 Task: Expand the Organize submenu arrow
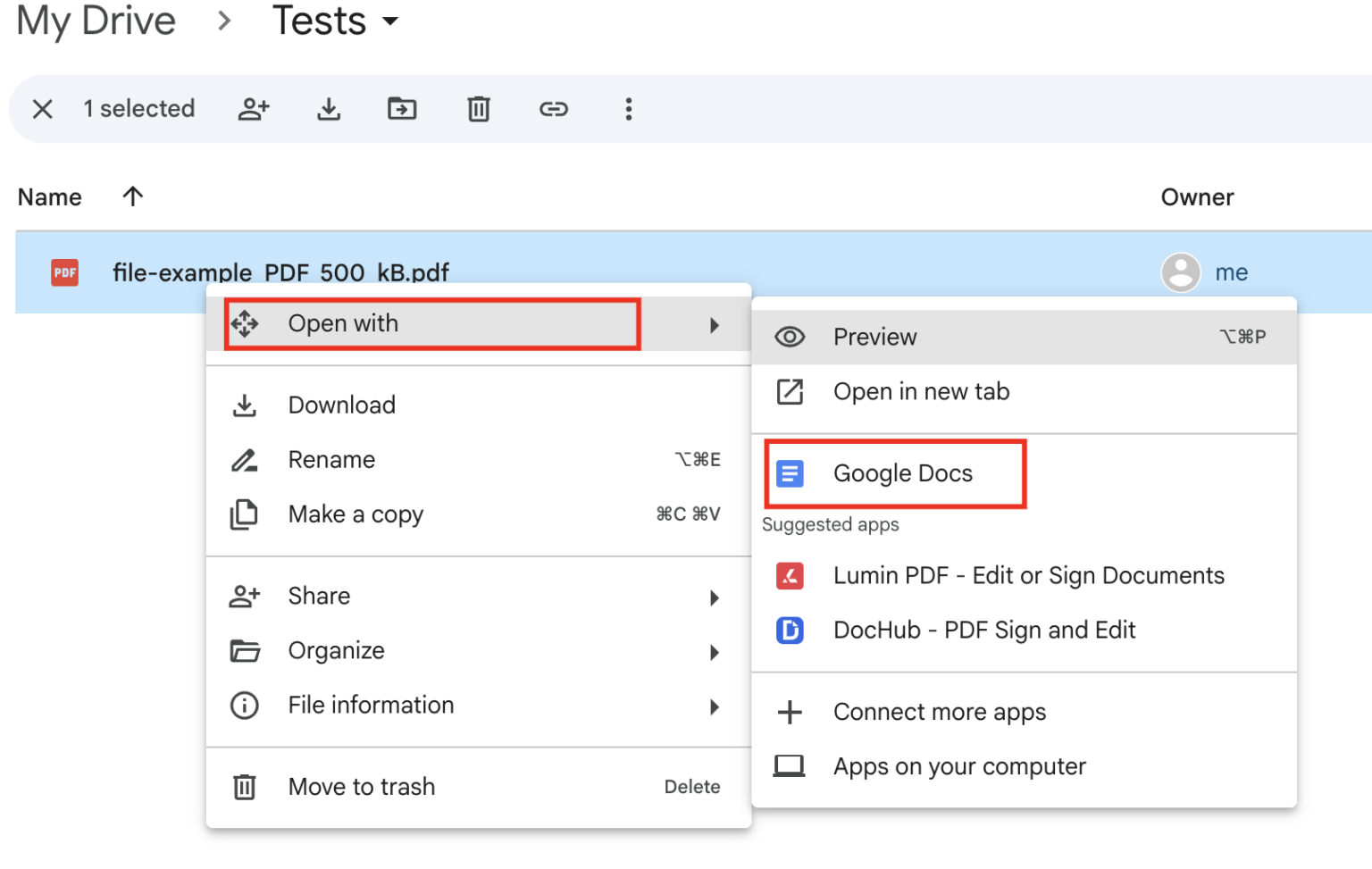[715, 652]
